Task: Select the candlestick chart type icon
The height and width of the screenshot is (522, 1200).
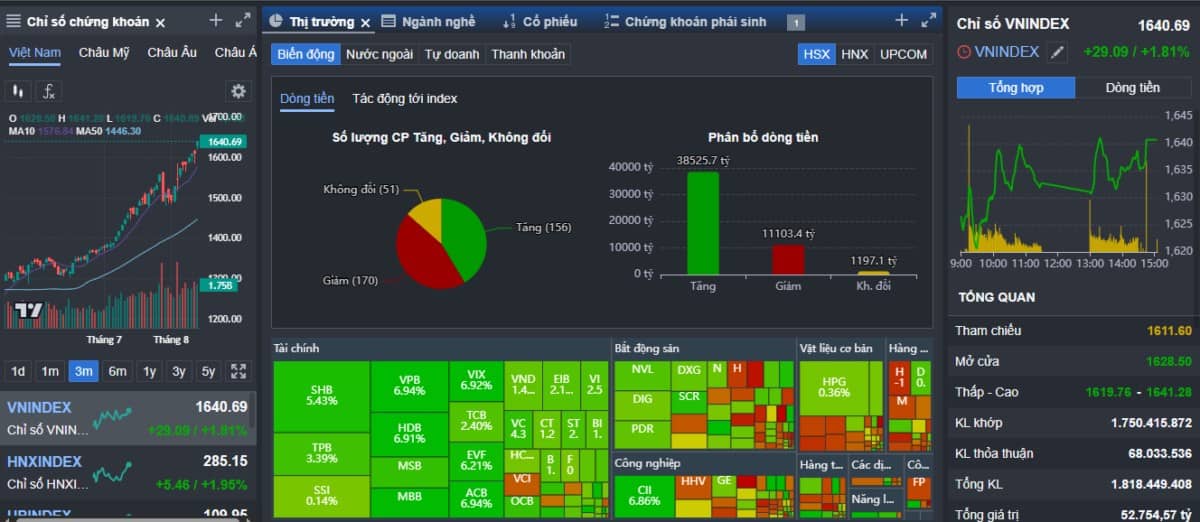Action: (x=18, y=91)
